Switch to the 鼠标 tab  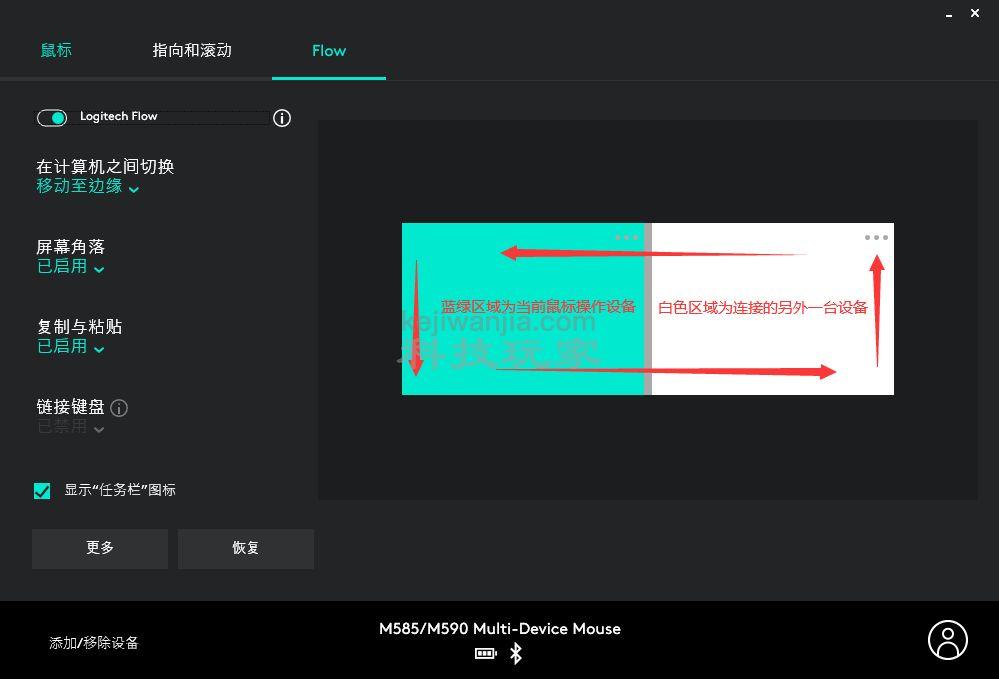pyautogui.click(x=56, y=49)
